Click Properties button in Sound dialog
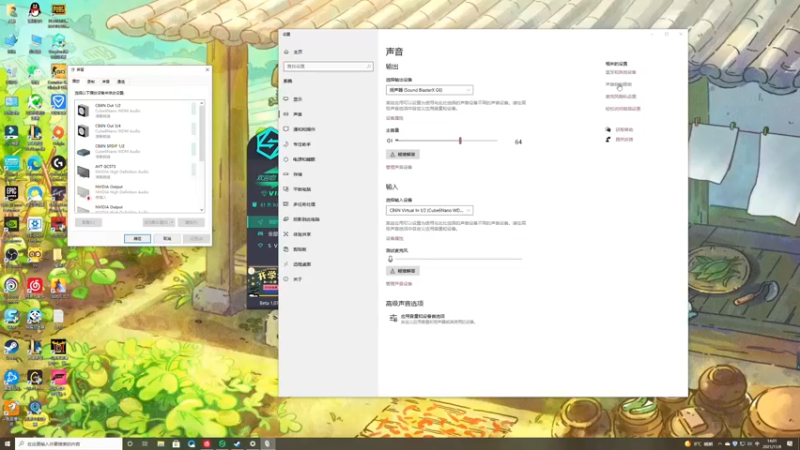 [x=191, y=222]
